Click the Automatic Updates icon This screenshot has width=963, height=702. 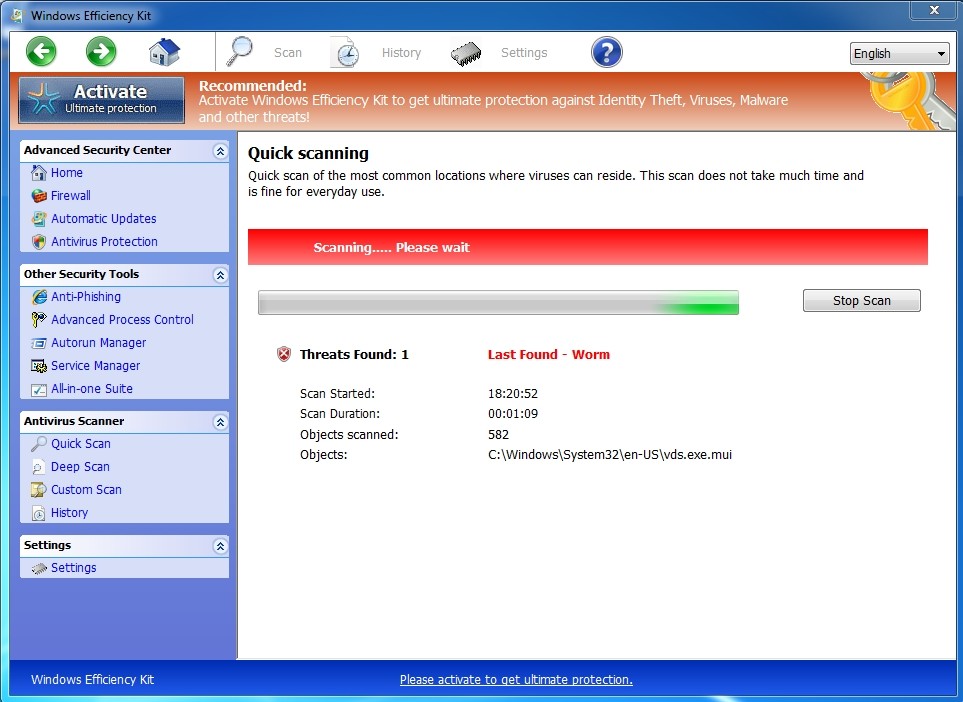coord(39,219)
